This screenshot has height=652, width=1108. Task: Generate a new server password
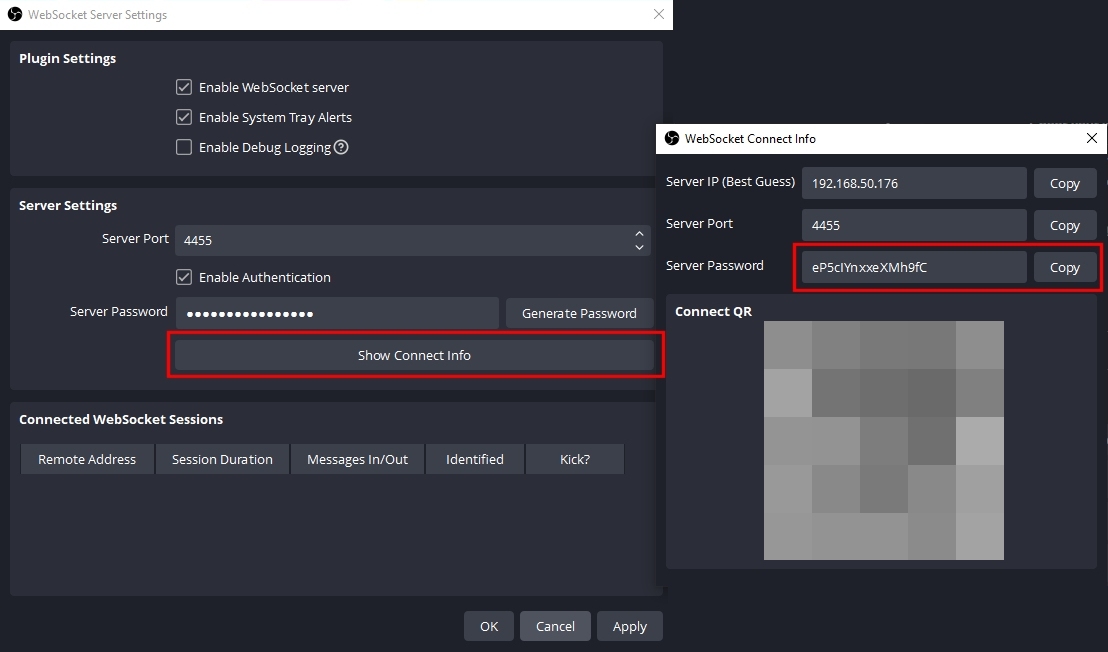coord(579,313)
